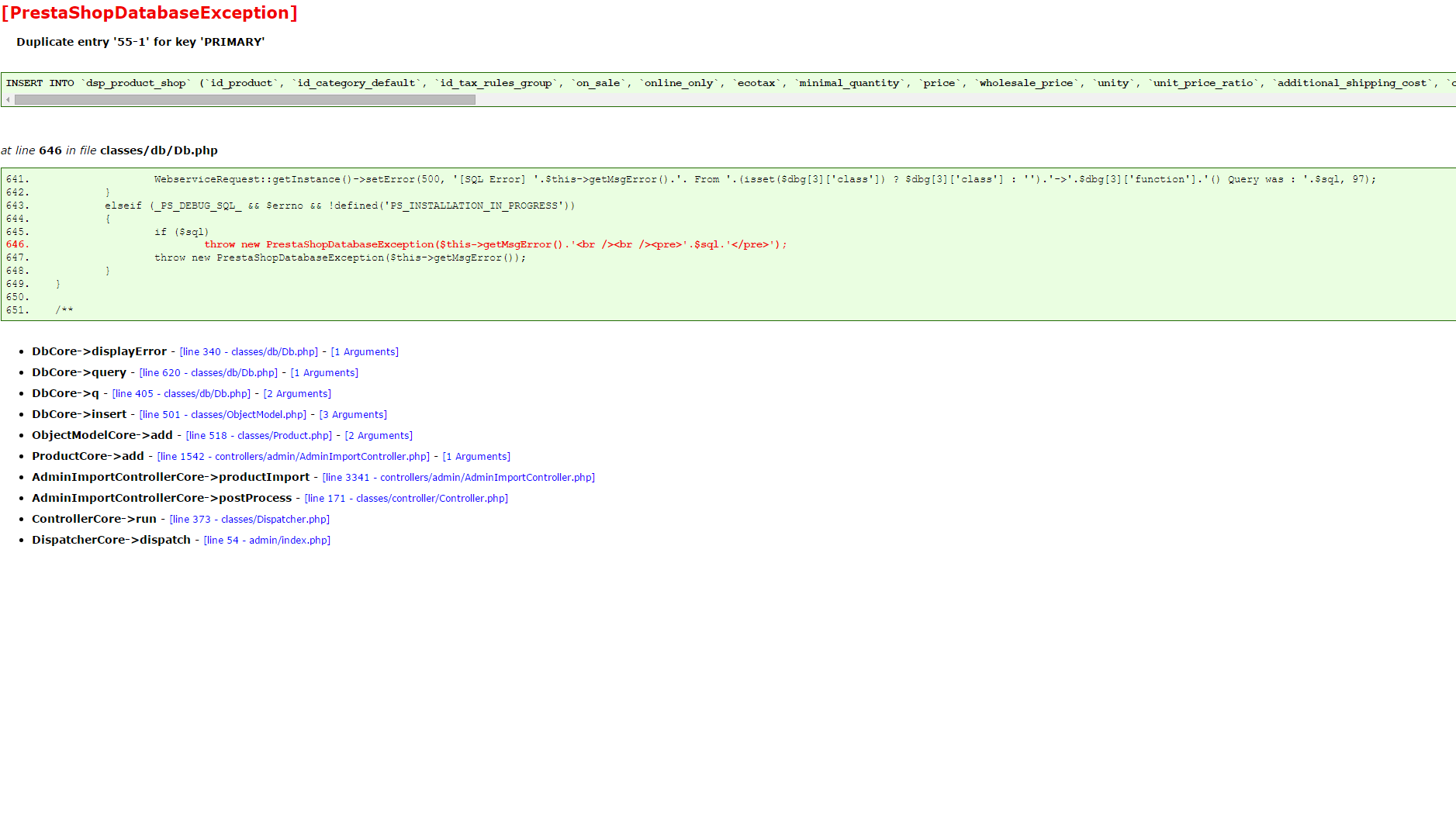Select code line 645 "if ($sql)"

pos(108,232)
